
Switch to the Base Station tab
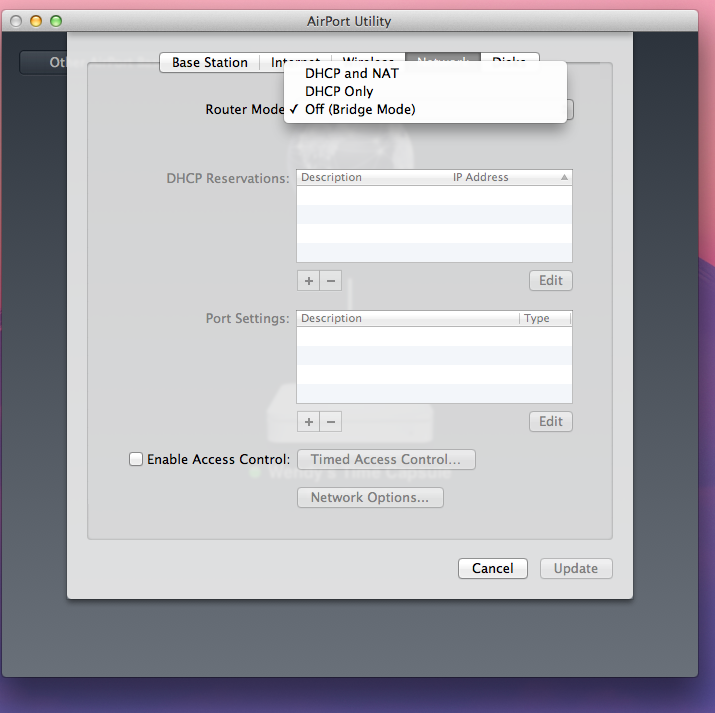[x=210, y=62]
